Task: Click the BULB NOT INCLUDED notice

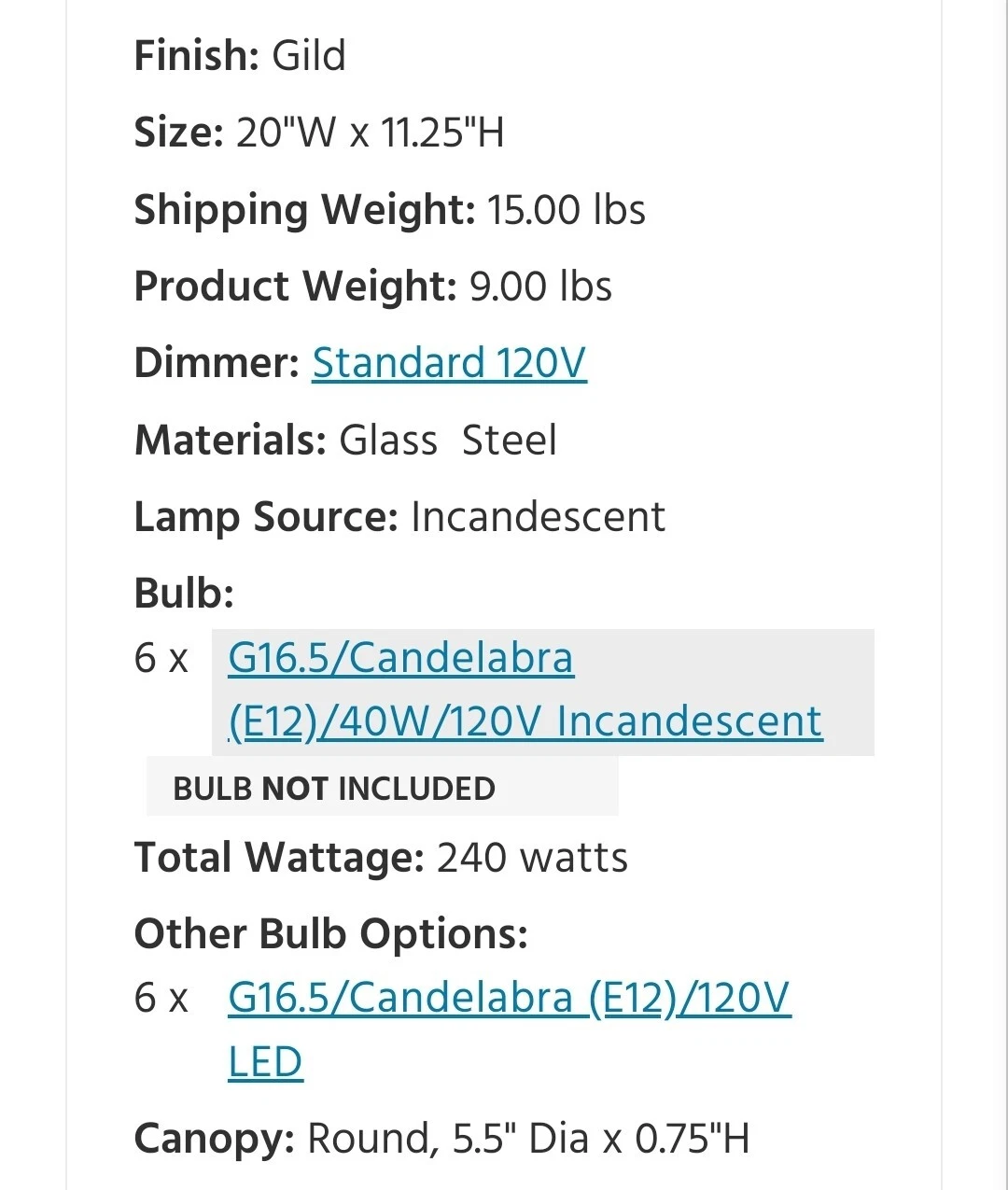Action: (334, 789)
